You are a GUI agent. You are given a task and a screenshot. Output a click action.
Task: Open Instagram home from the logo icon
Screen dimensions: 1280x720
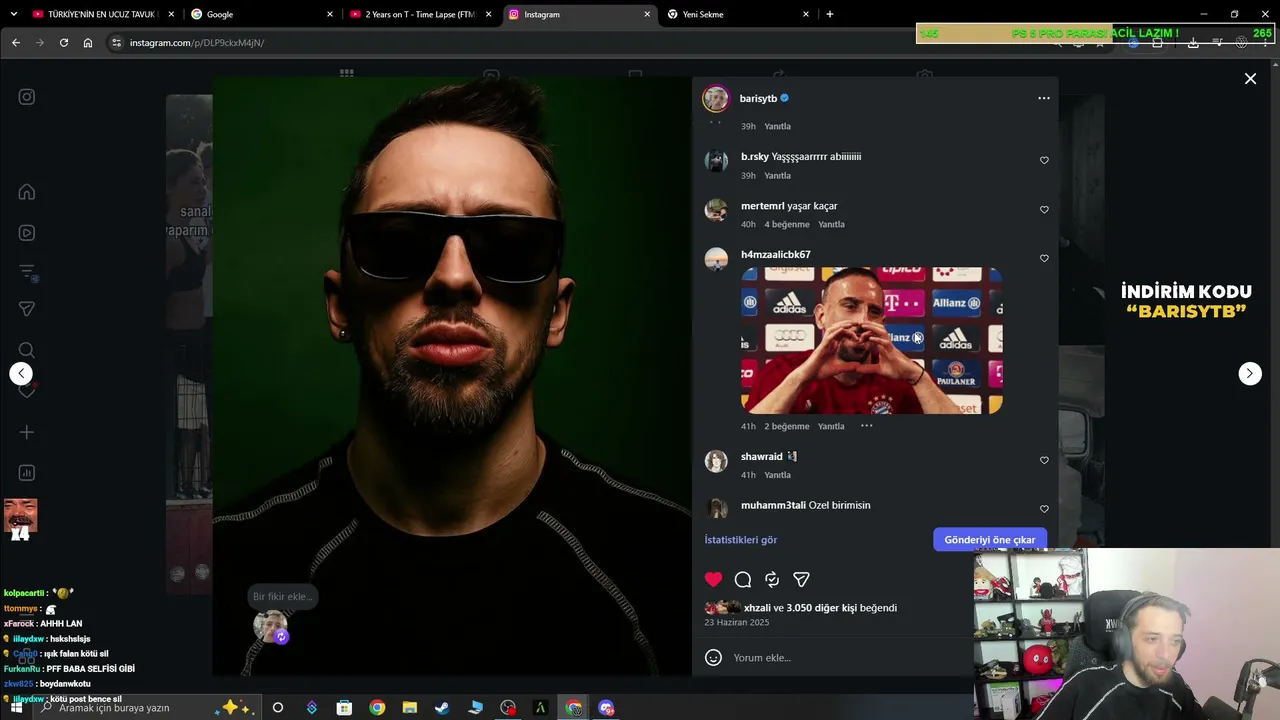point(27,97)
